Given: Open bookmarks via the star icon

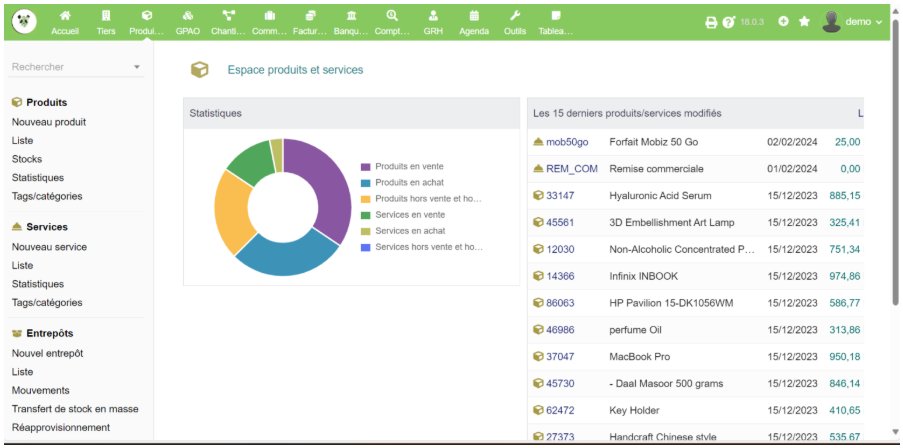Looking at the screenshot, I should (x=804, y=22).
